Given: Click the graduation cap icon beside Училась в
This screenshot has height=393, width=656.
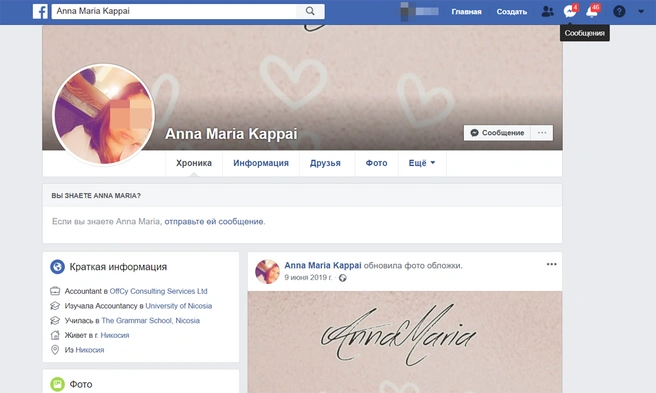Looking at the screenshot, I should [x=55, y=321].
